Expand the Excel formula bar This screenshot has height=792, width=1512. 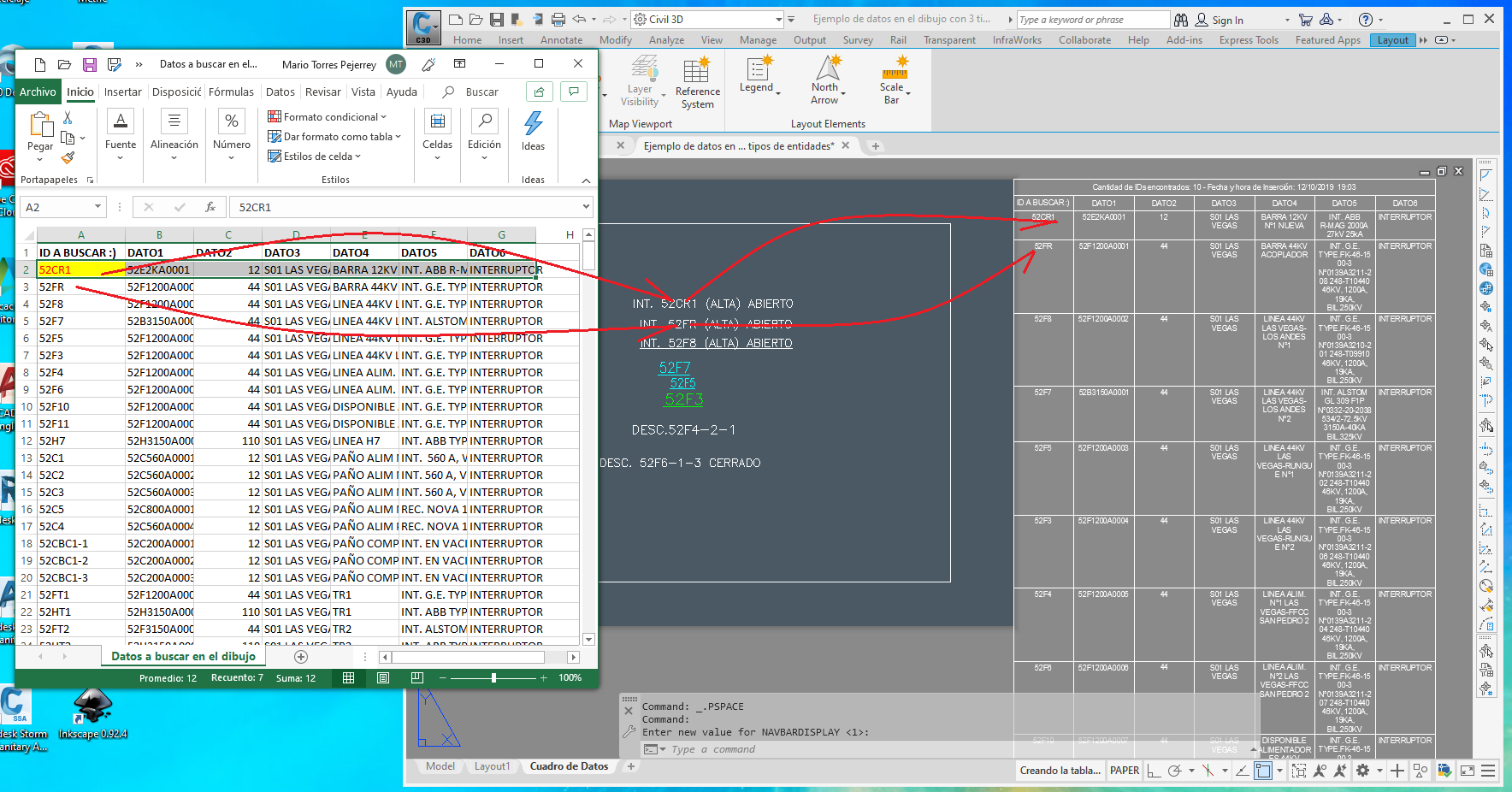coord(586,207)
